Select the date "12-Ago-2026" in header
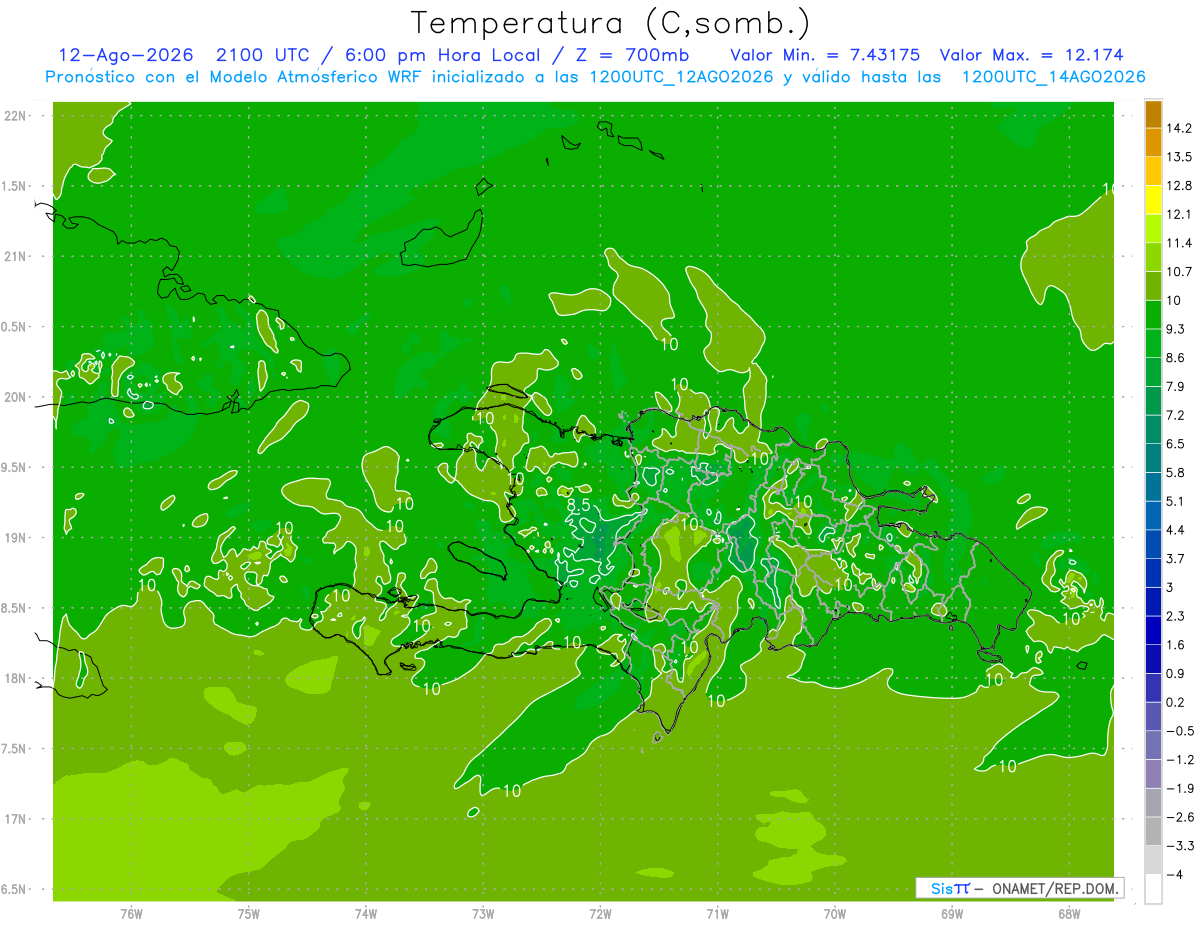The height and width of the screenshot is (927, 1200). coord(126,55)
